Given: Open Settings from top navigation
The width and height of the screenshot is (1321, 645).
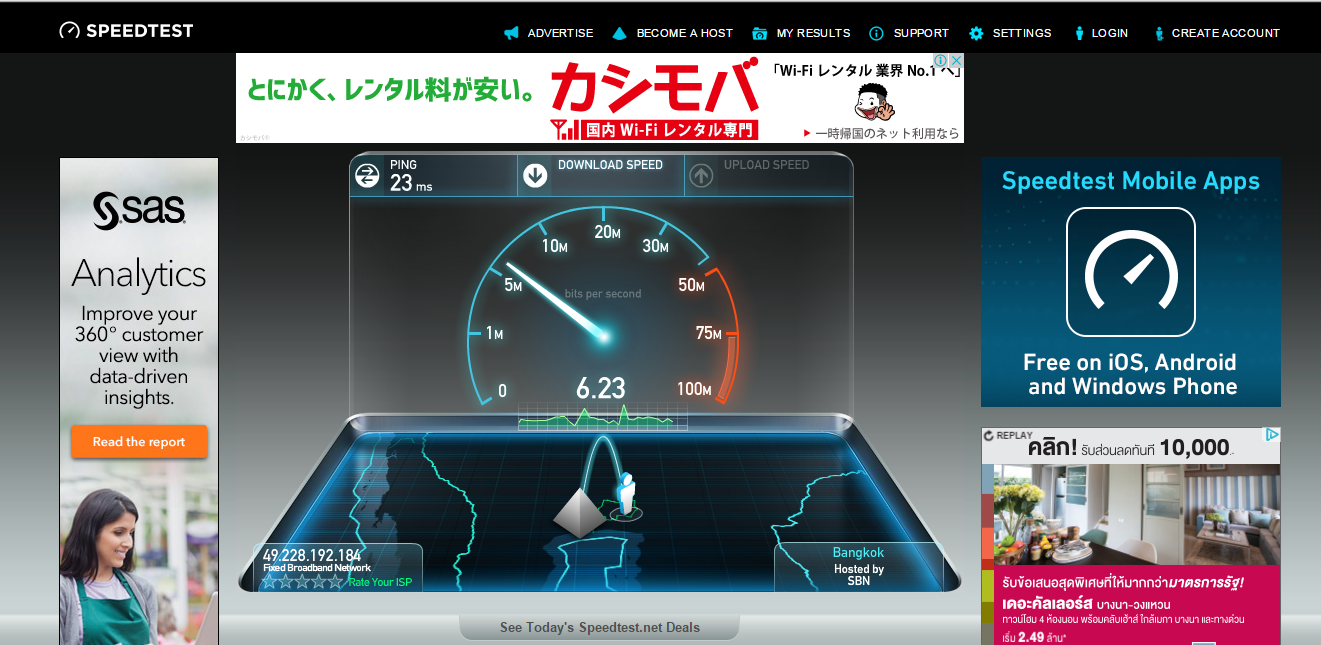Looking at the screenshot, I should click(1022, 33).
